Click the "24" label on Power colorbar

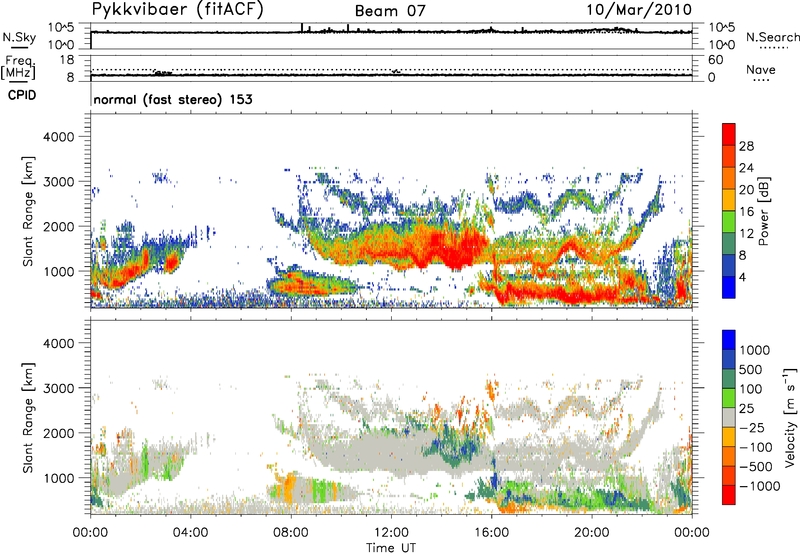(746, 168)
